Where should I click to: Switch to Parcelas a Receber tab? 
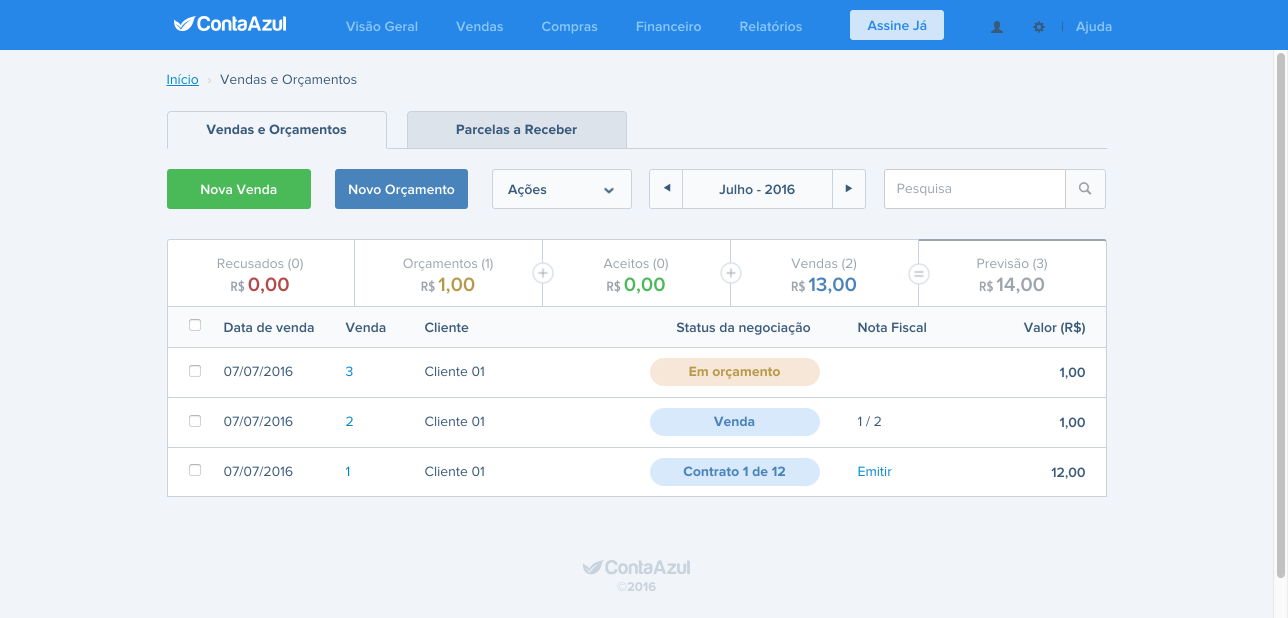(517, 130)
